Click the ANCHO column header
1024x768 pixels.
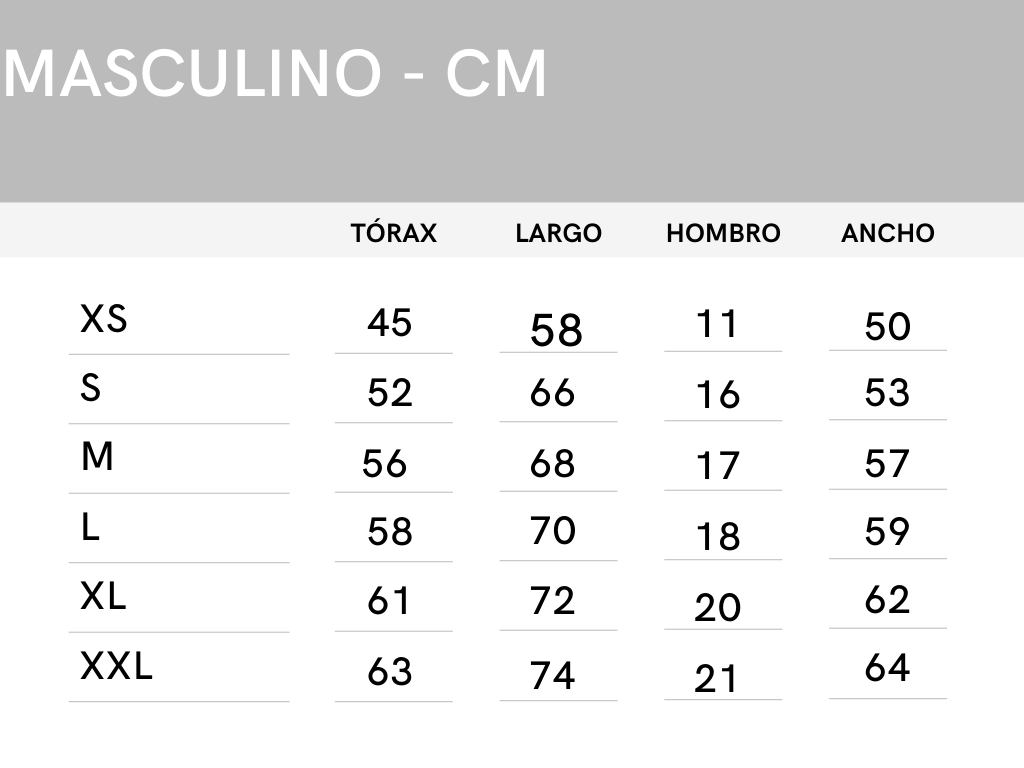[888, 233]
